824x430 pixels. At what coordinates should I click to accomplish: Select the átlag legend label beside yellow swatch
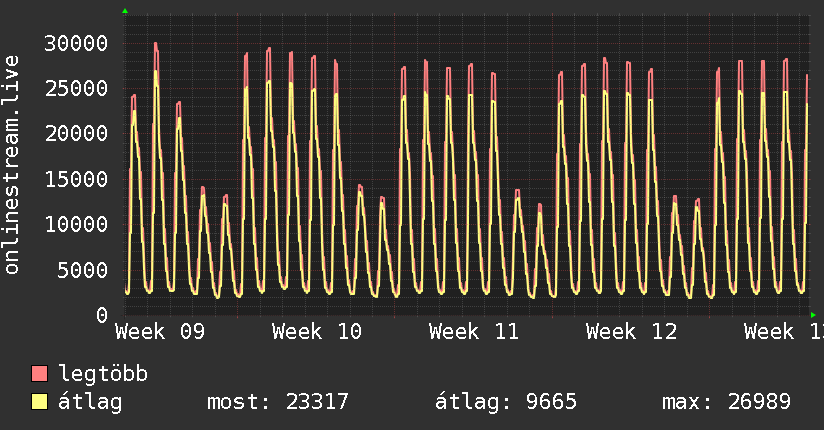90,402
